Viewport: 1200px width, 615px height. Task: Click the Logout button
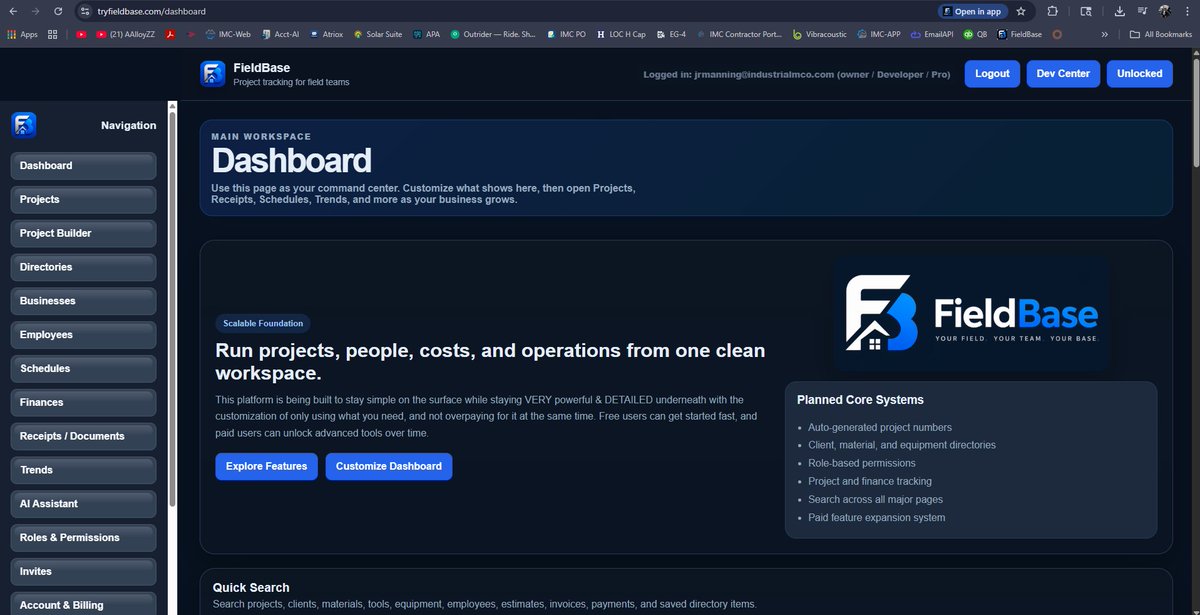(x=992, y=73)
